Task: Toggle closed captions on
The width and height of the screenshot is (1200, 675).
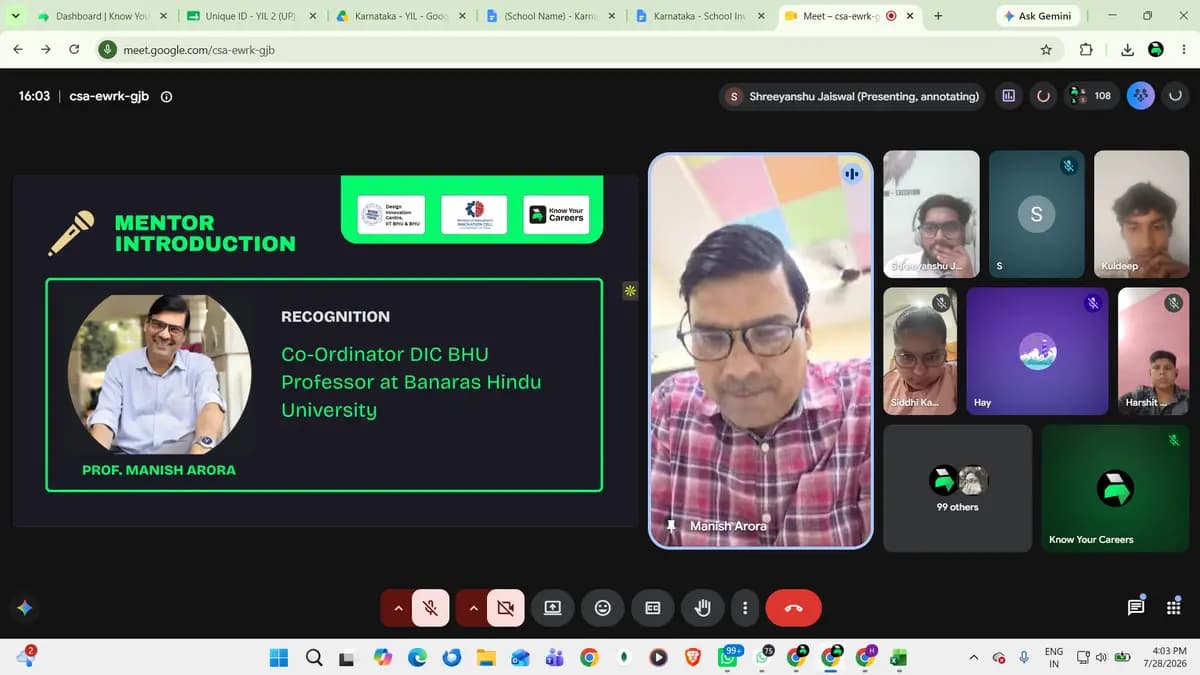Action: click(653, 607)
